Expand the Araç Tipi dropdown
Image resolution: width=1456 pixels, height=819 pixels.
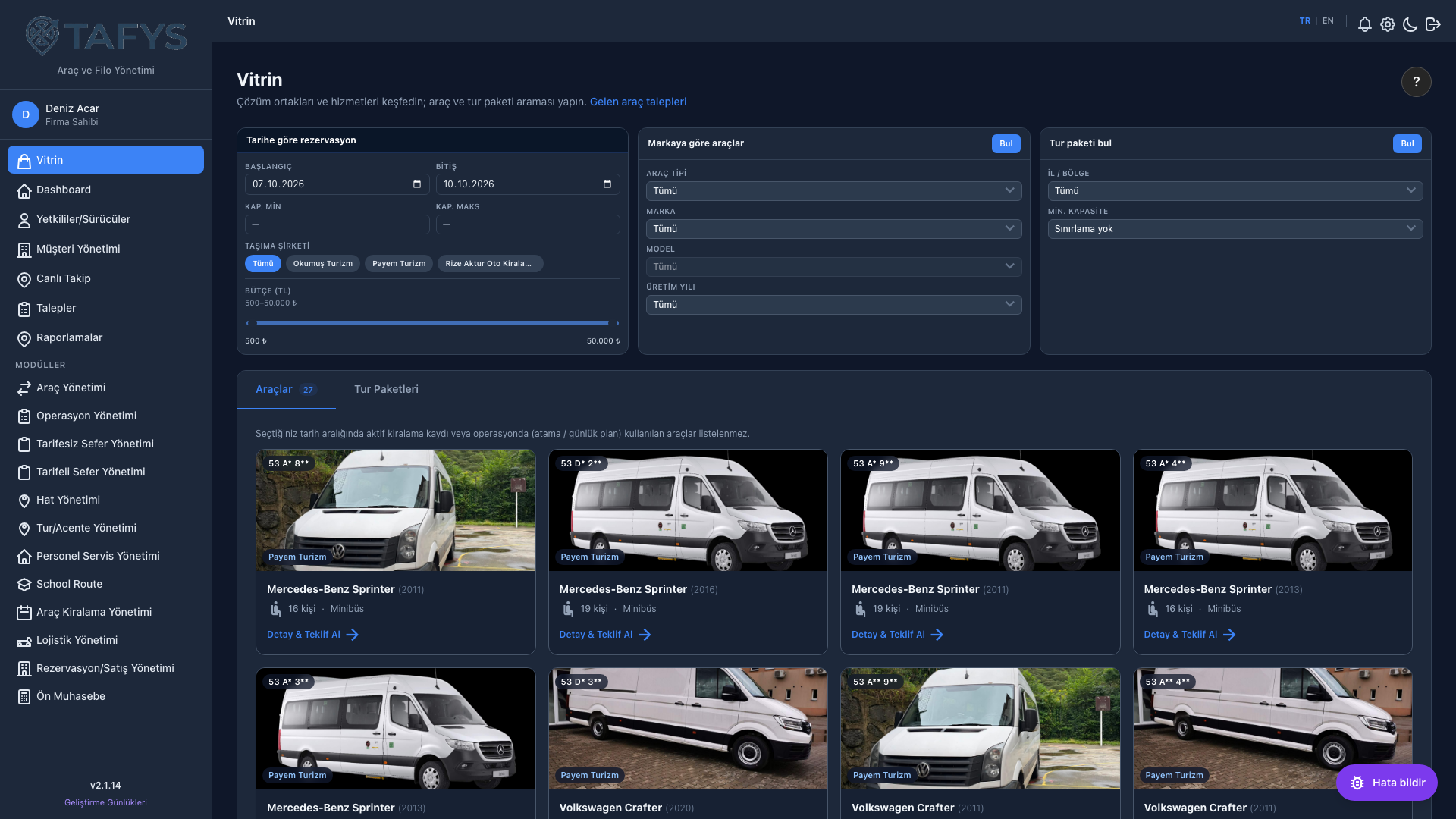tap(833, 191)
